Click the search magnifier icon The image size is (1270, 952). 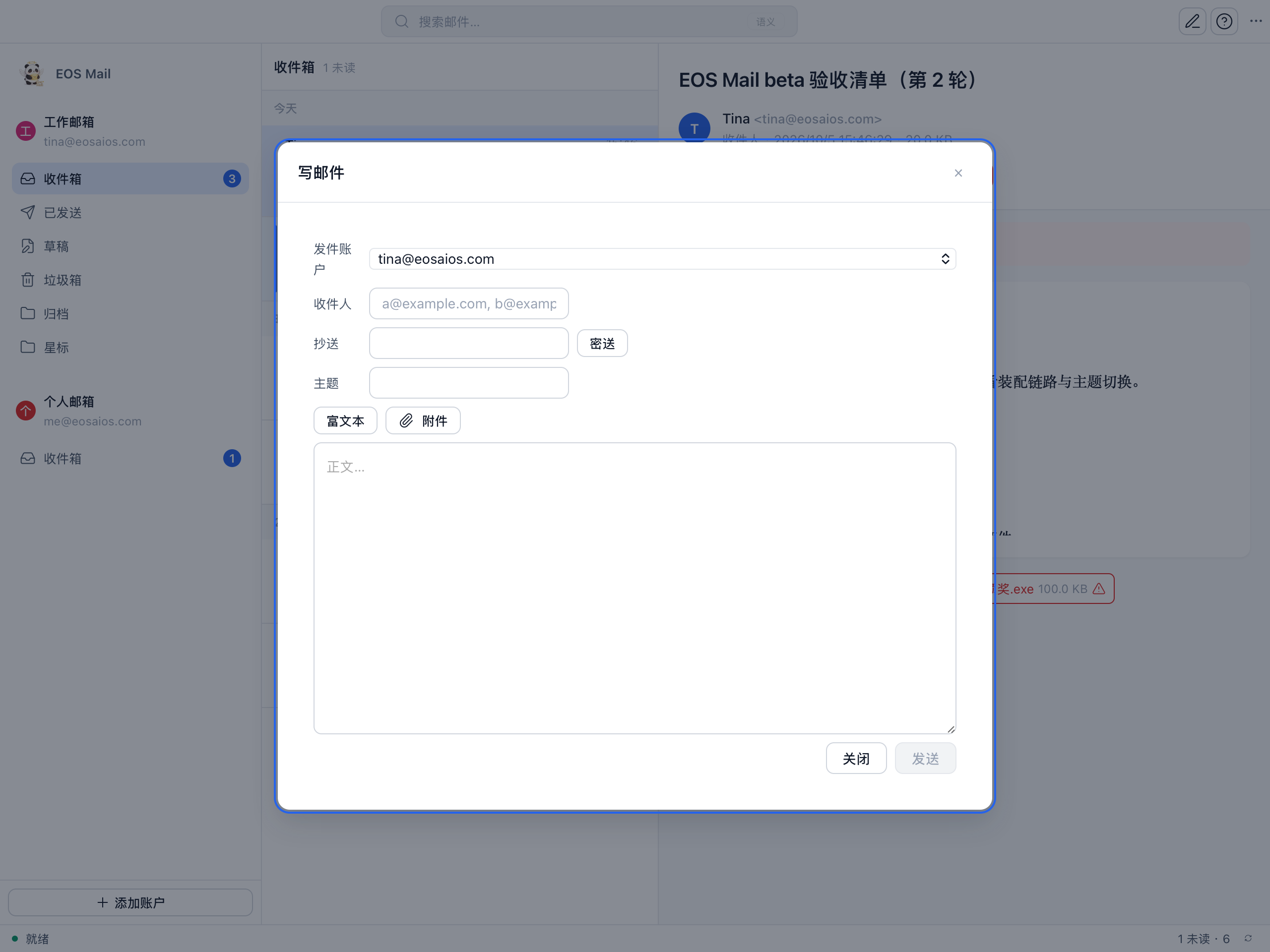(x=401, y=22)
